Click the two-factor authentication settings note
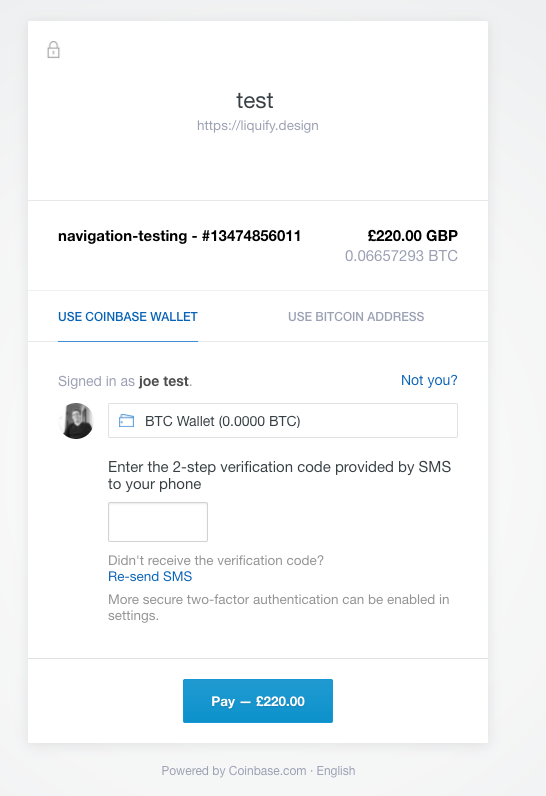 (x=279, y=607)
